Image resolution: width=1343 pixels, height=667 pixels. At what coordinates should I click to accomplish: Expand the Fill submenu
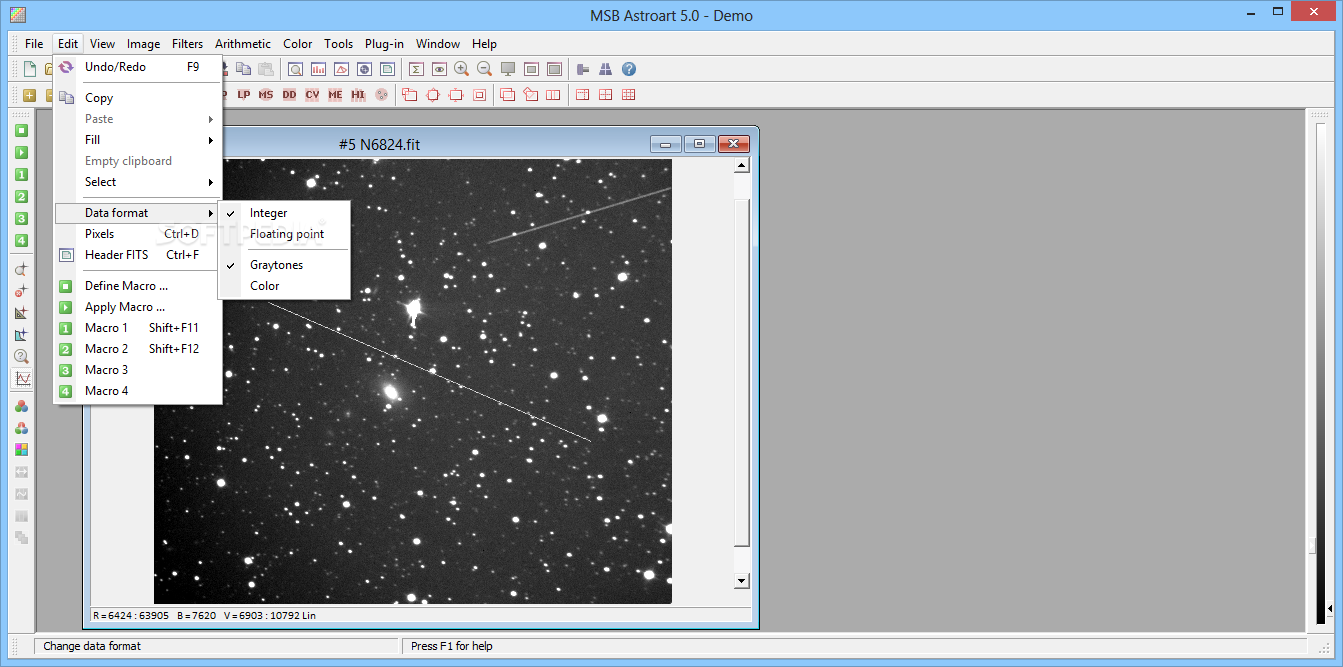tap(137, 140)
